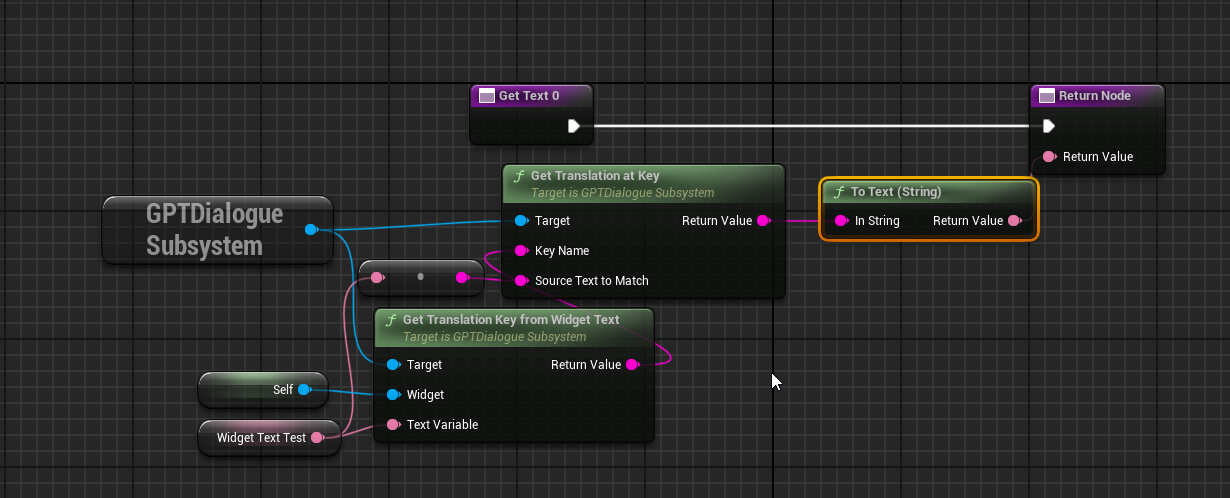Click the Source Text to Match pin
Screen dimensions: 1230x498
521,281
